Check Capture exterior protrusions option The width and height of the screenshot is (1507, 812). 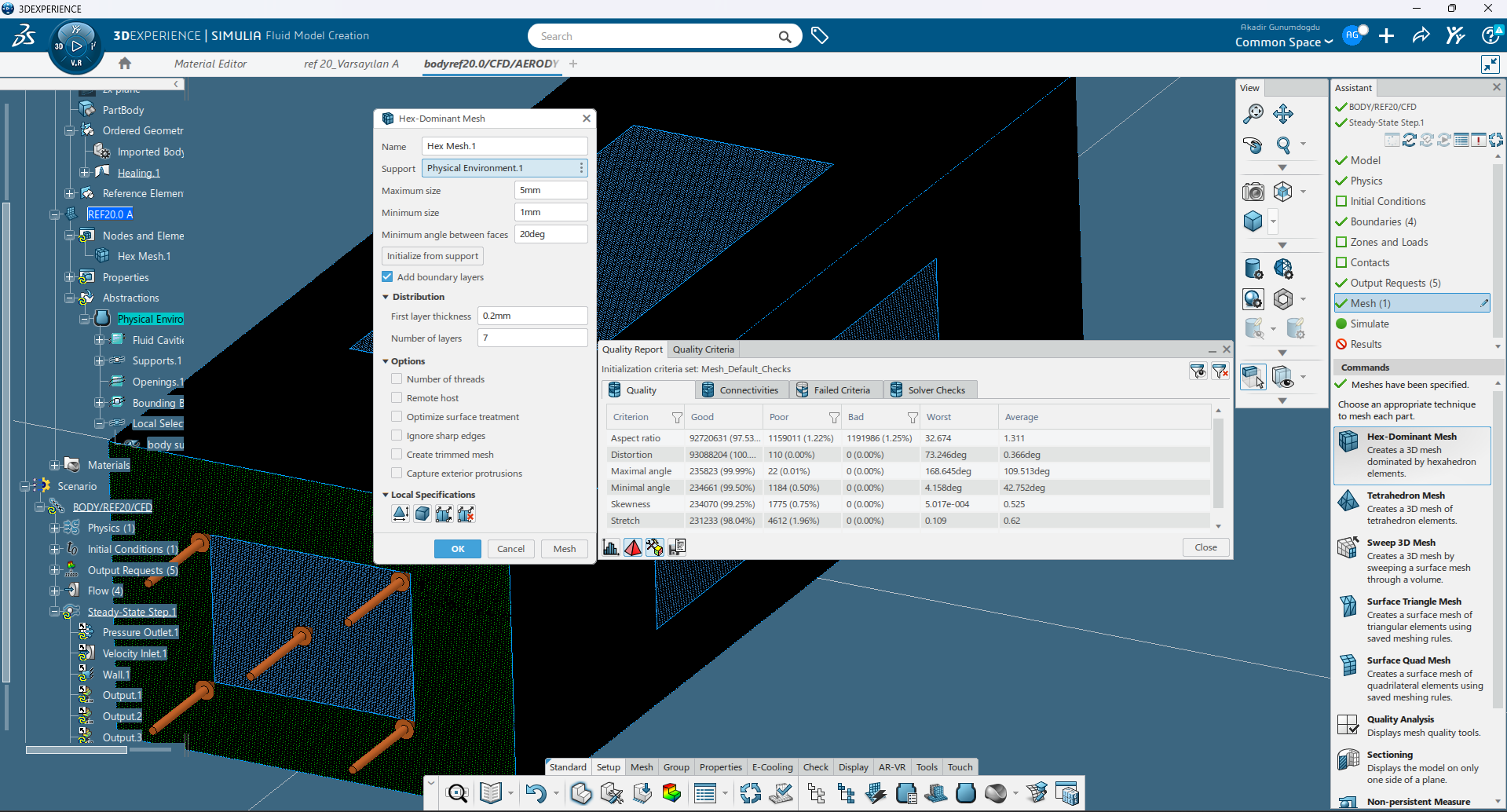coord(397,473)
